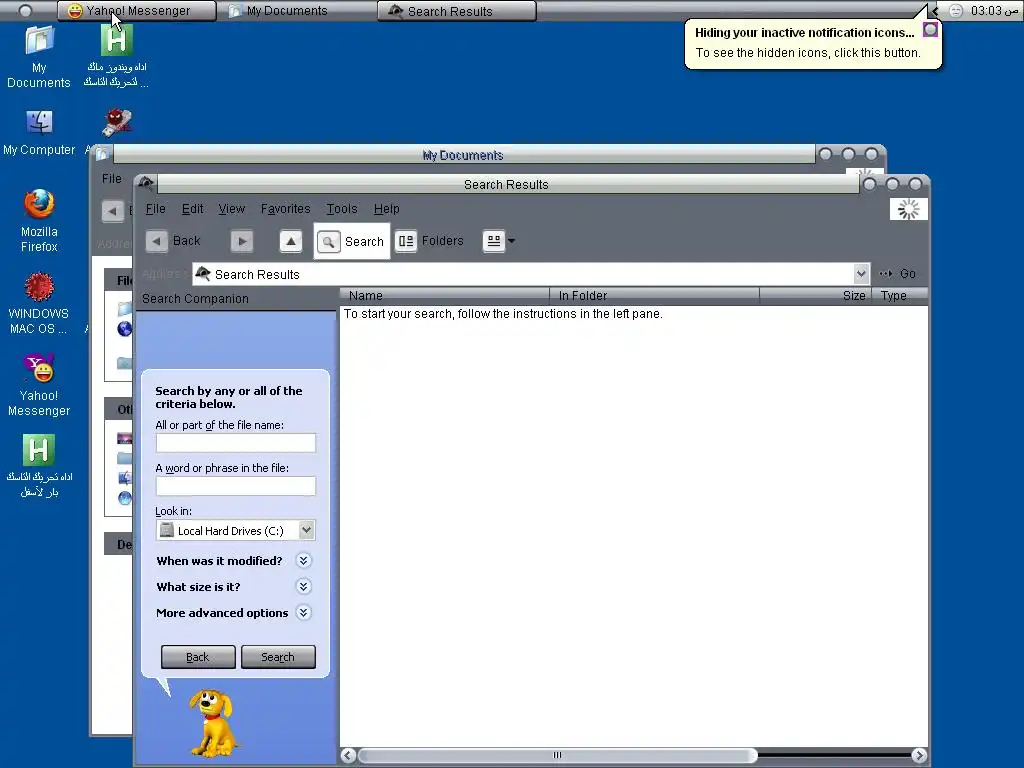Viewport: 1024px width, 768px height.
Task: Switch to My Documents taskbar button
Action: point(297,11)
